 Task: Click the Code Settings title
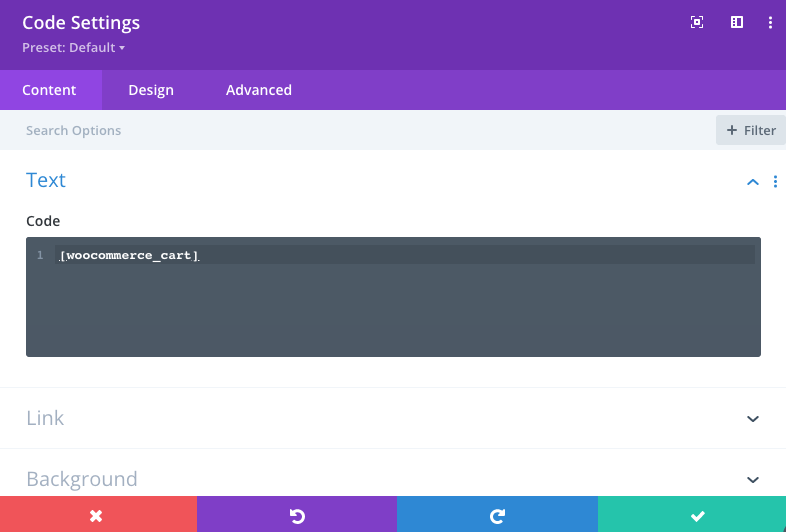pos(81,23)
